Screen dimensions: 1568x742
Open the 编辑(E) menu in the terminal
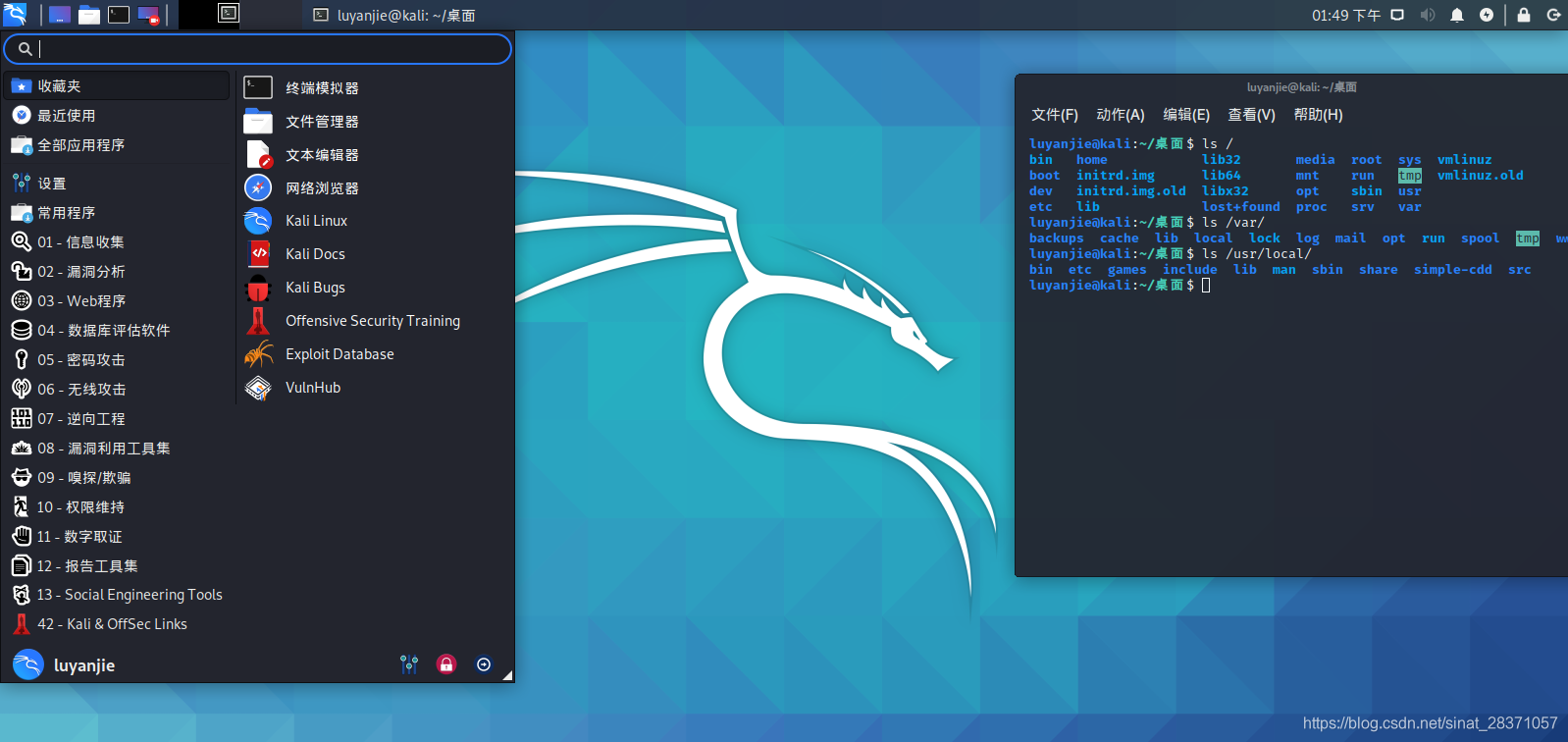coord(1186,115)
